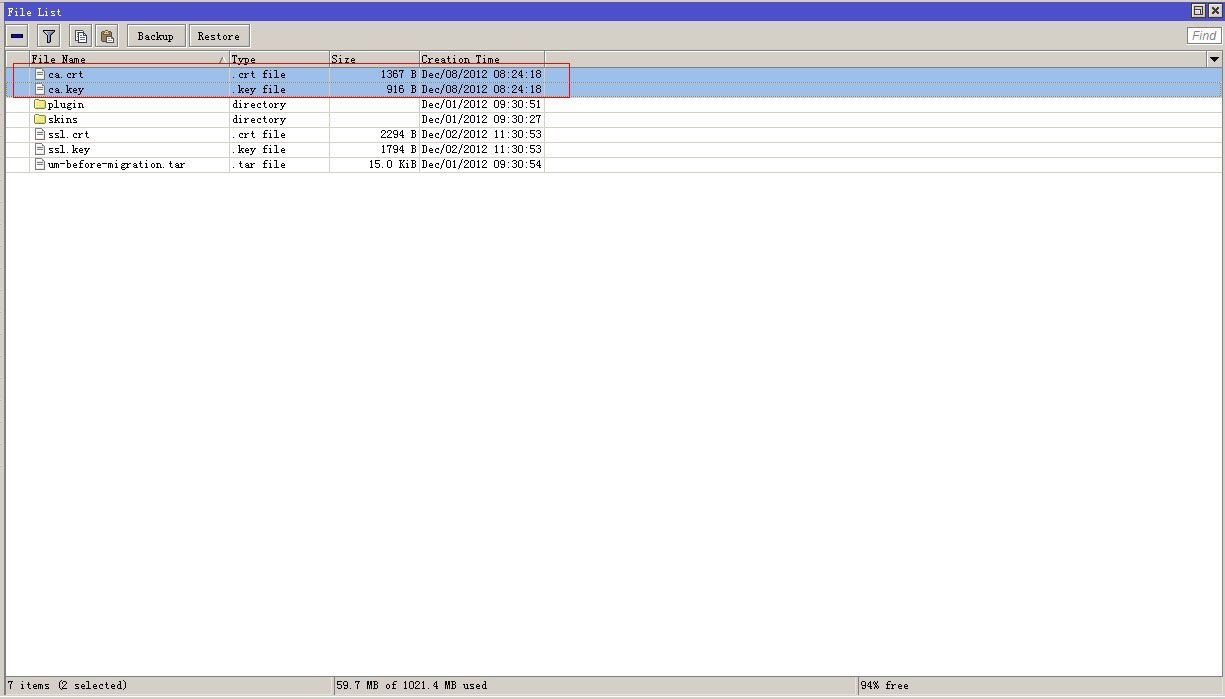1225x699 pixels.
Task: Select the plugin folder icon
Action: (40, 104)
